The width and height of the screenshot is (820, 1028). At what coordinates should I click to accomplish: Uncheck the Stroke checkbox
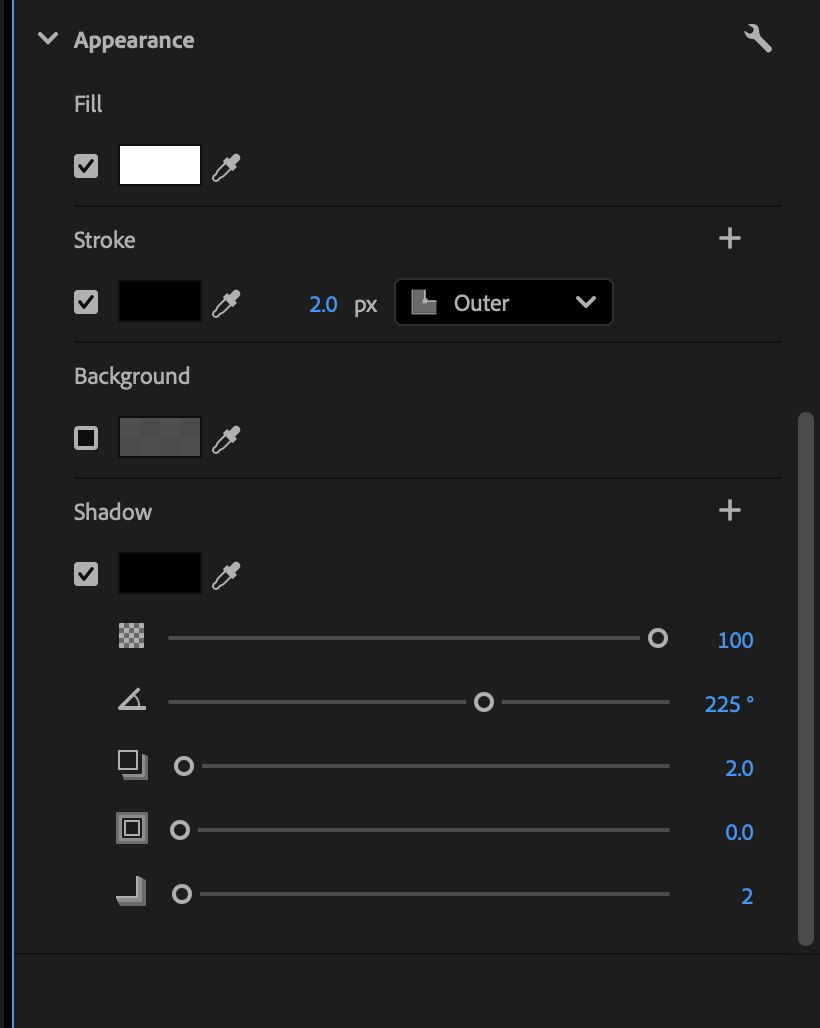(86, 303)
